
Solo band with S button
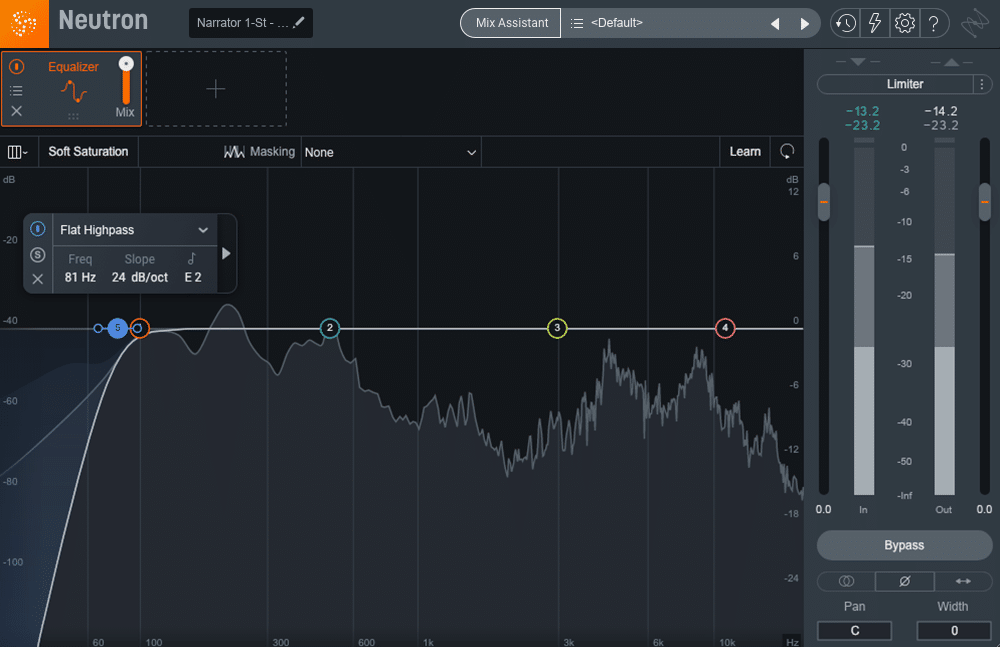tap(38, 255)
